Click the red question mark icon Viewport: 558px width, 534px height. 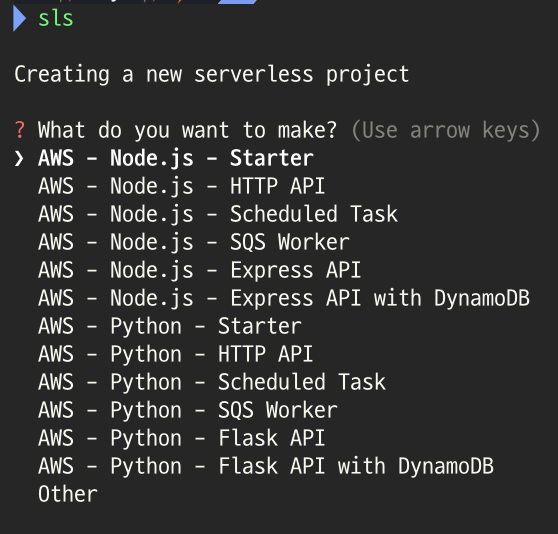coord(20,130)
